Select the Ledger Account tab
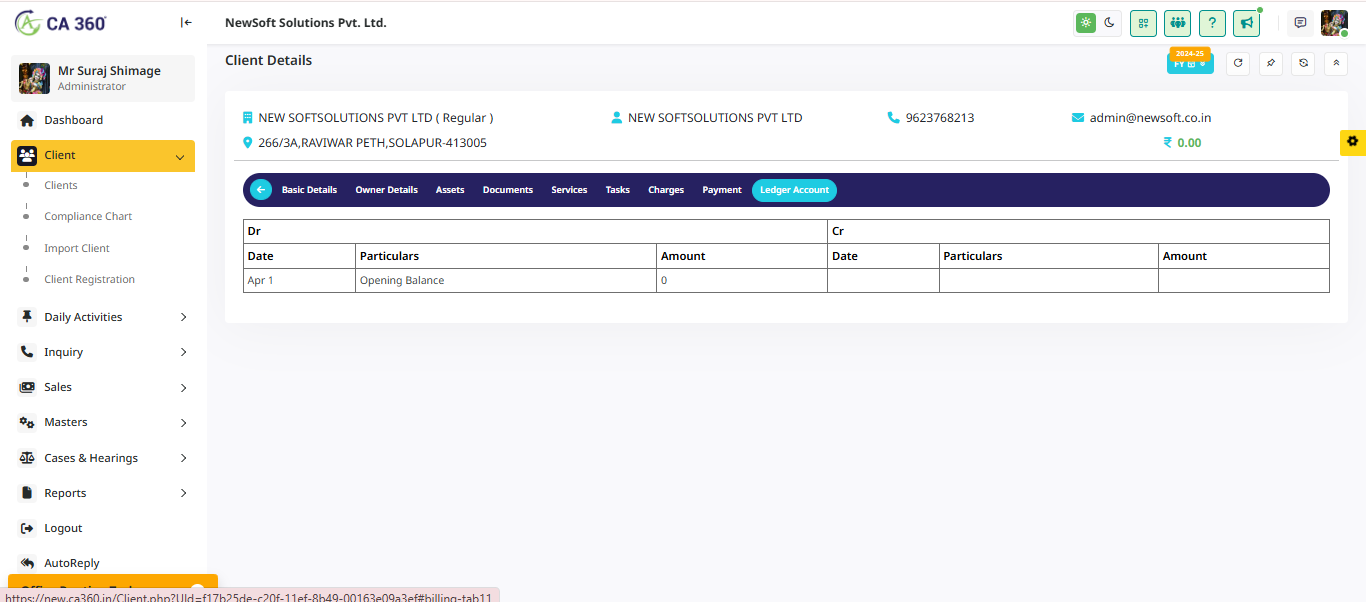Image resolution: width=1366 pixels, height=602 pixels. point(794,190)
